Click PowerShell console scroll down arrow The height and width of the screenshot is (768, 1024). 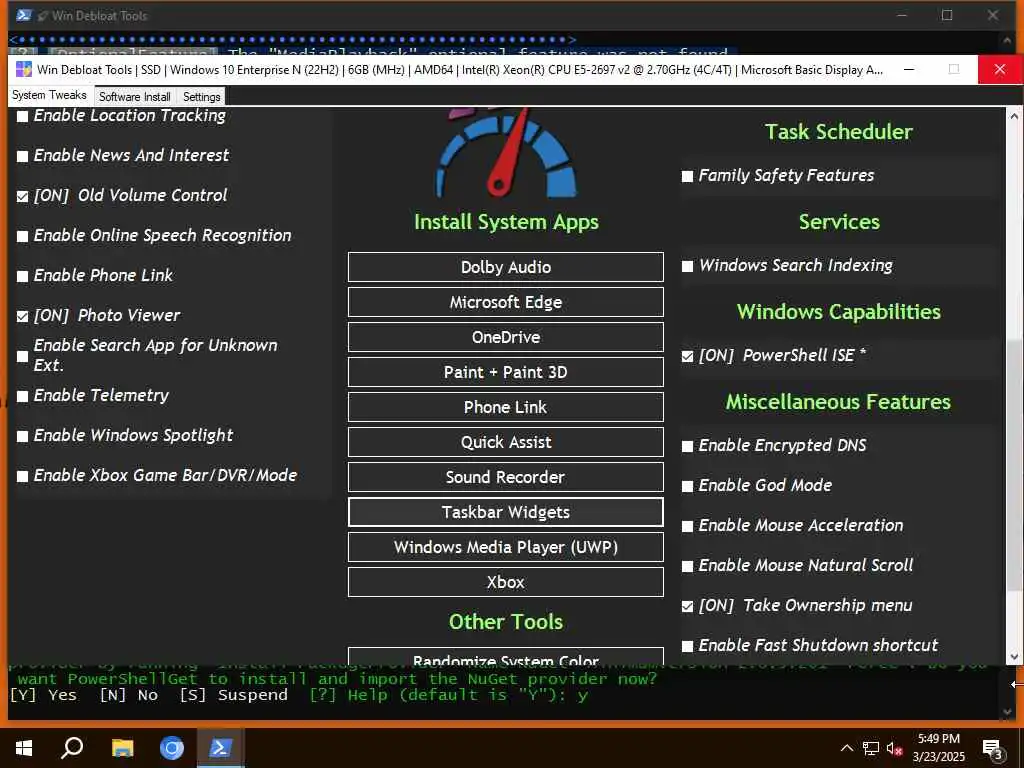1008,712
